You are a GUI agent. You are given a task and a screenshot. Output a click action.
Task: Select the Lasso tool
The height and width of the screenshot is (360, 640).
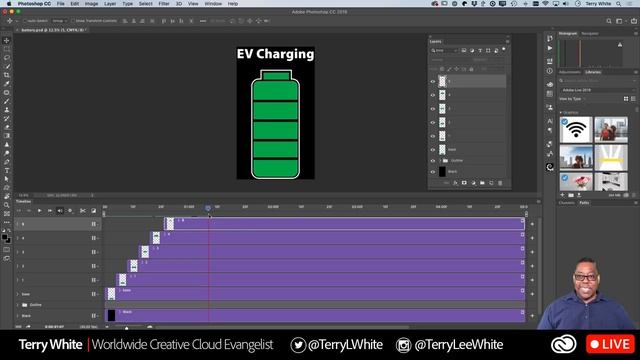pyautogui.click(x=7, y=58)
